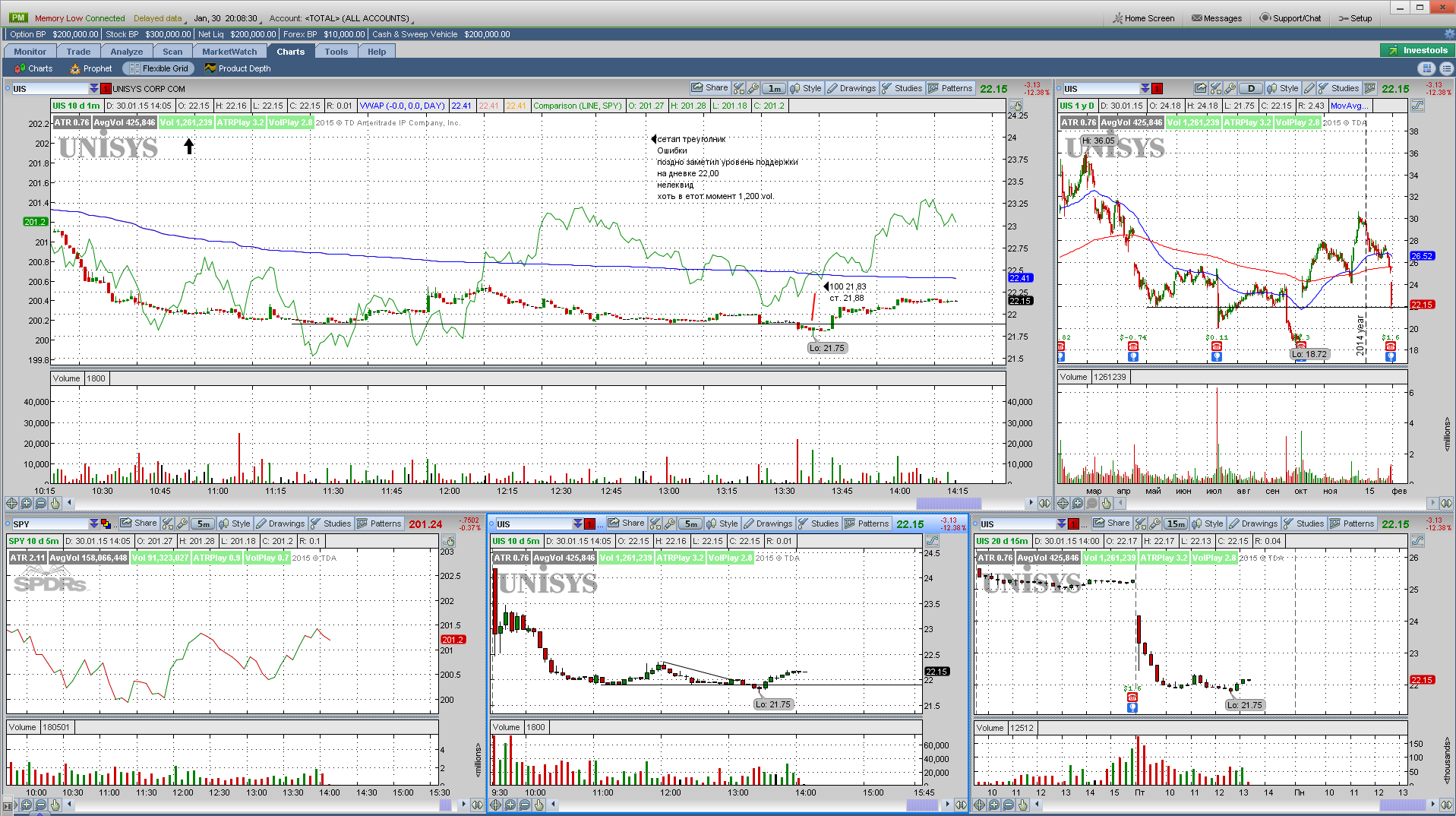The image size is (1456, 816).
Task: Click the SPY symbol input field
Action: 49,524
